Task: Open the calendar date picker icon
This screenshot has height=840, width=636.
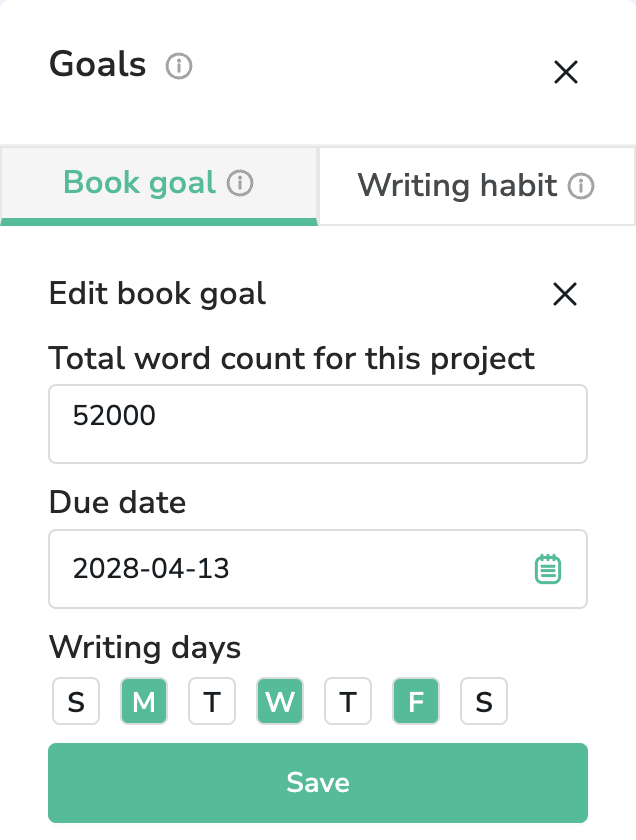Action: tap(548, 569)
